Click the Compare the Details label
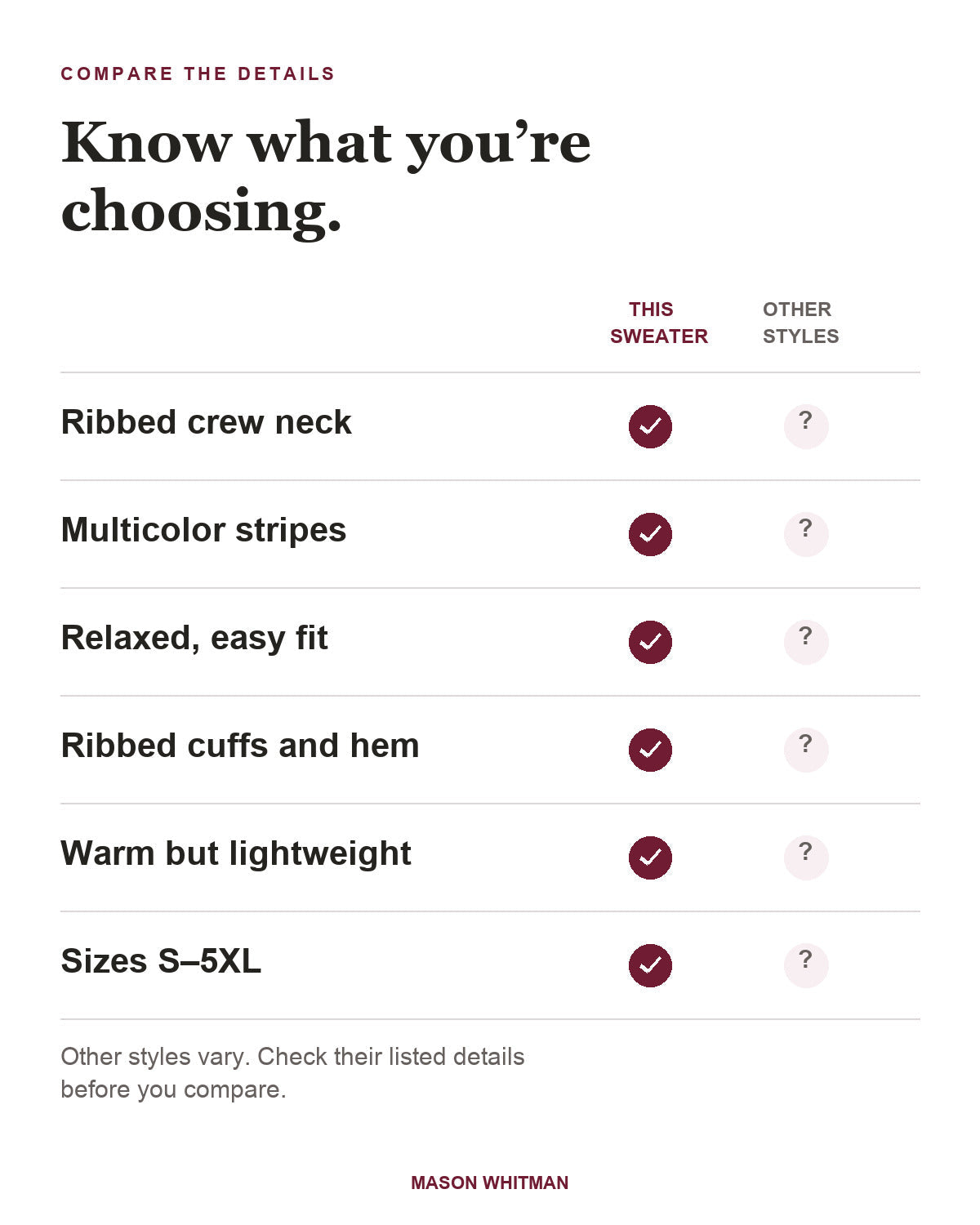The width and height of the screenshot is (980, 1225). [x=198, y=73]
